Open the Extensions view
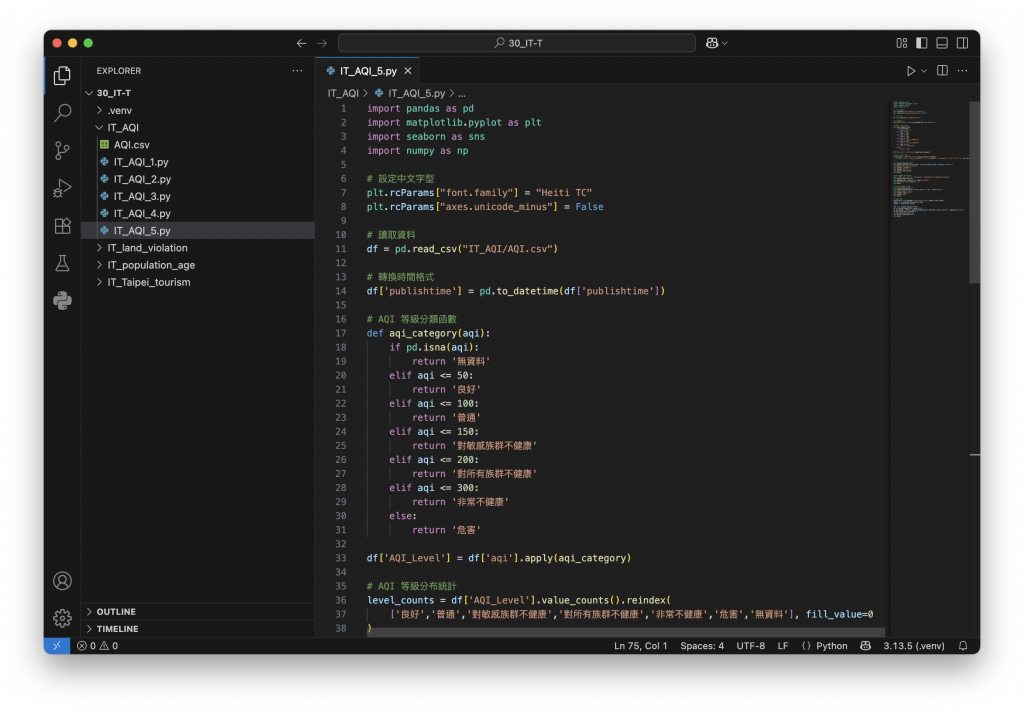Image resolution: width=1024 pixels, height=712 pixels. pyautogui.click(x=62, y=226)
